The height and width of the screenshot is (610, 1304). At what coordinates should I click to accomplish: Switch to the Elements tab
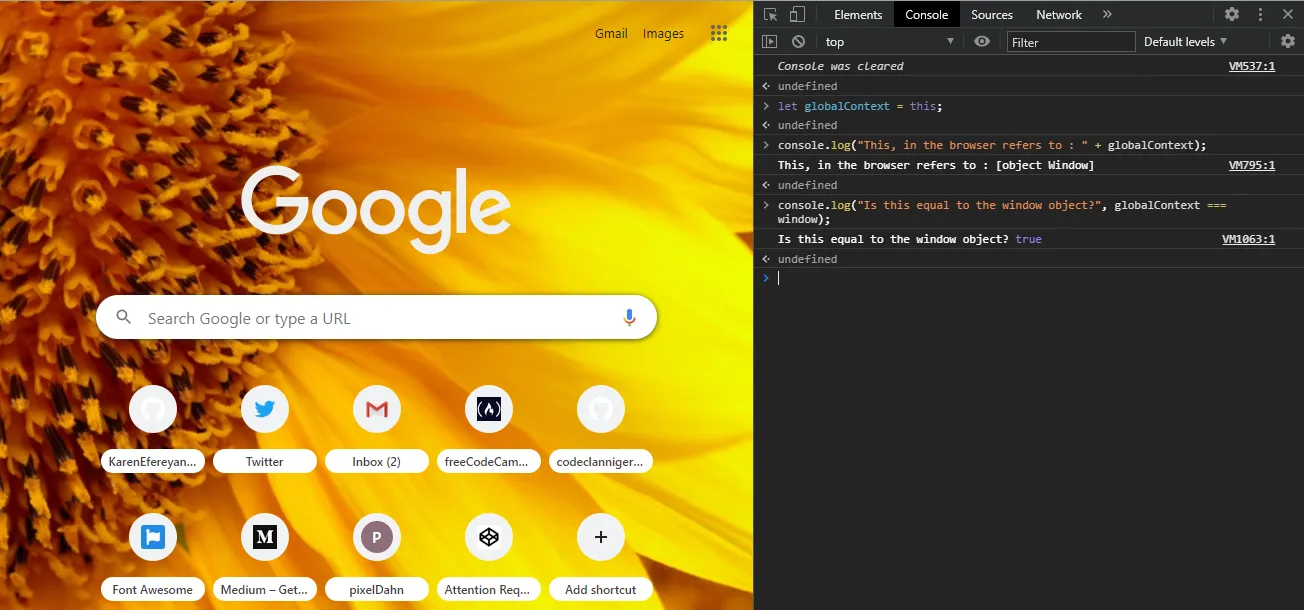(x=858, y=14)
